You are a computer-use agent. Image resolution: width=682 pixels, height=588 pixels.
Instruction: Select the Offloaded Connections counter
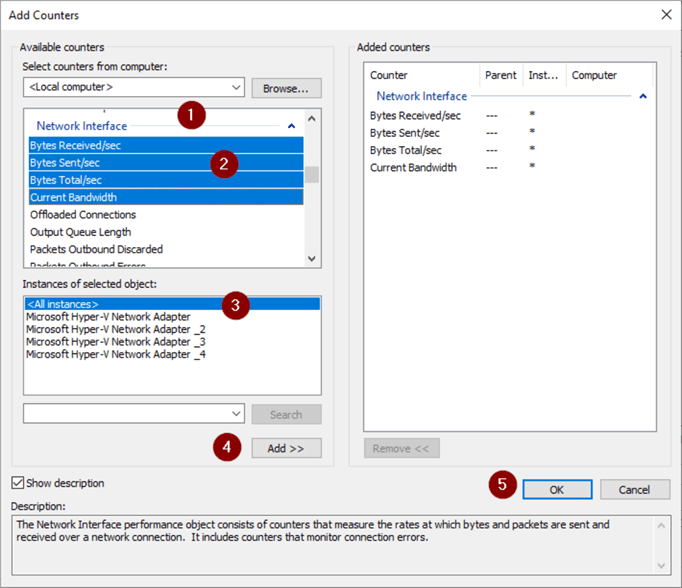pos(83,215)
